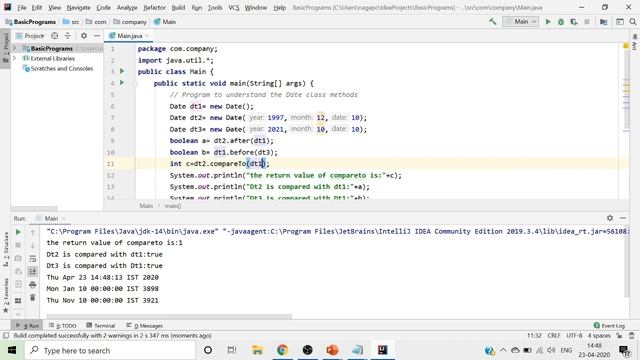Screen dimensions: 640x360
Task: Close the Main.java editor tab
Action: coord(147,36)
